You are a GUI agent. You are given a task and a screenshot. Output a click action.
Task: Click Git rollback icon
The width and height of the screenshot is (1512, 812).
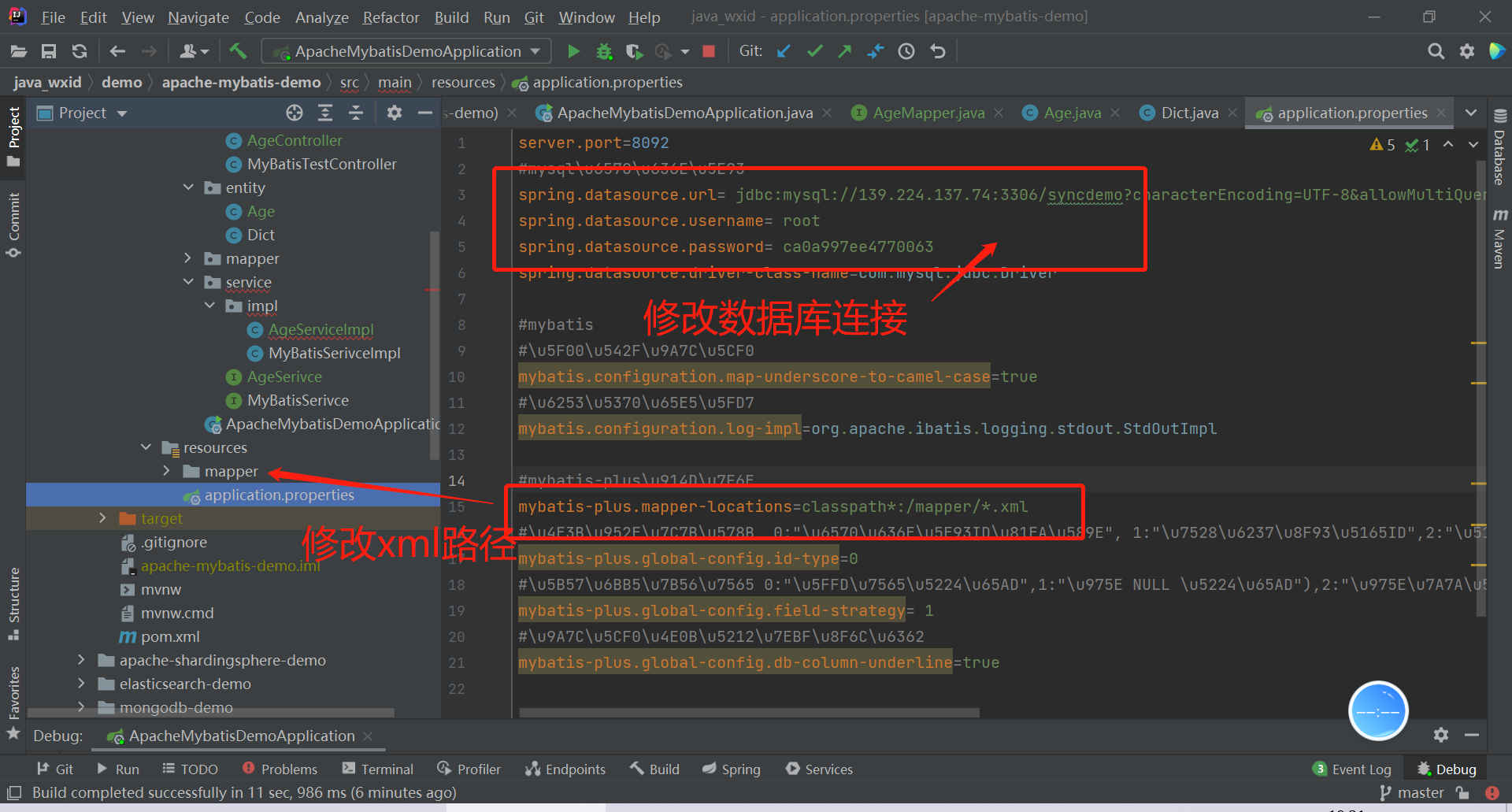tap(937, 51)
